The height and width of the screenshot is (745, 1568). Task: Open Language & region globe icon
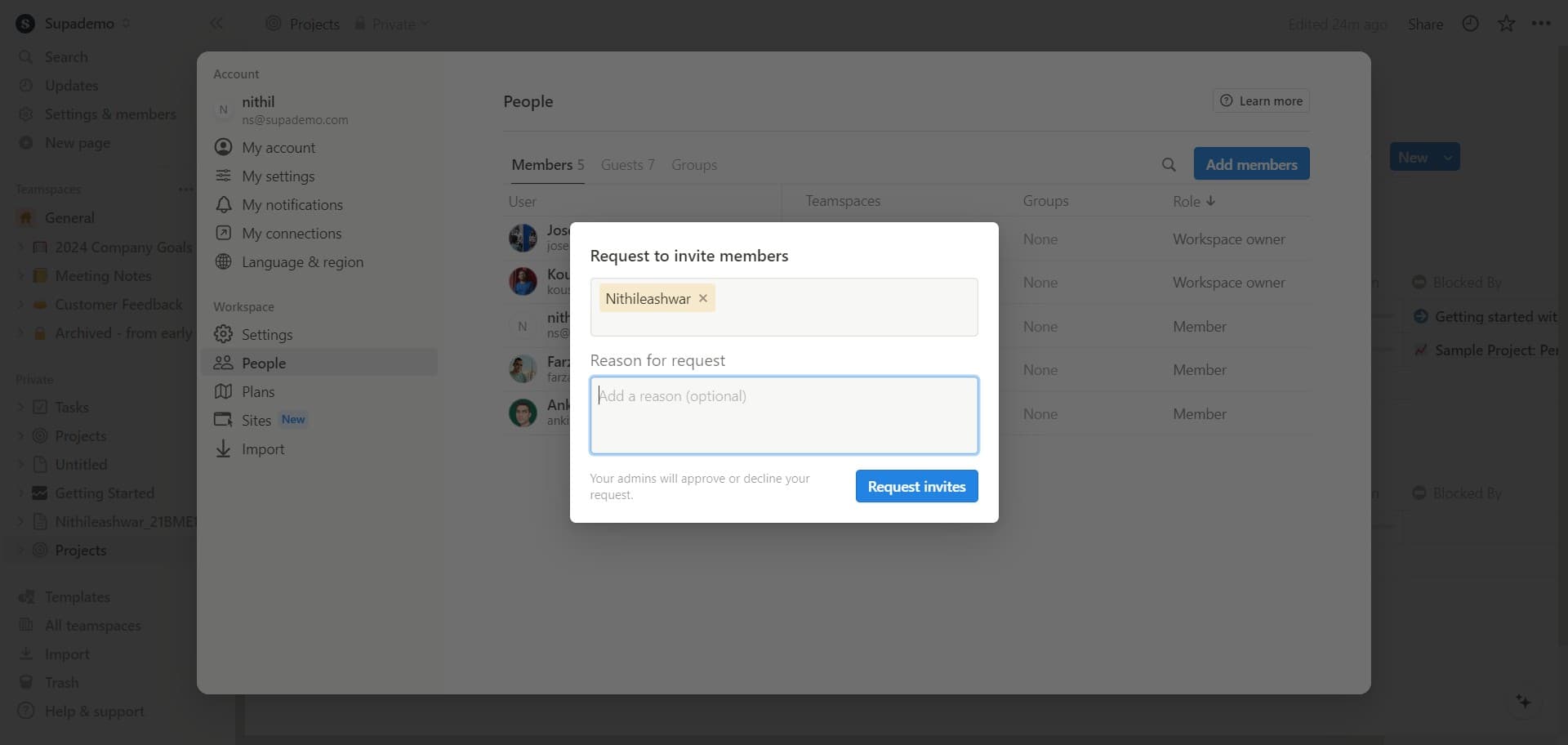coord(223,262)
